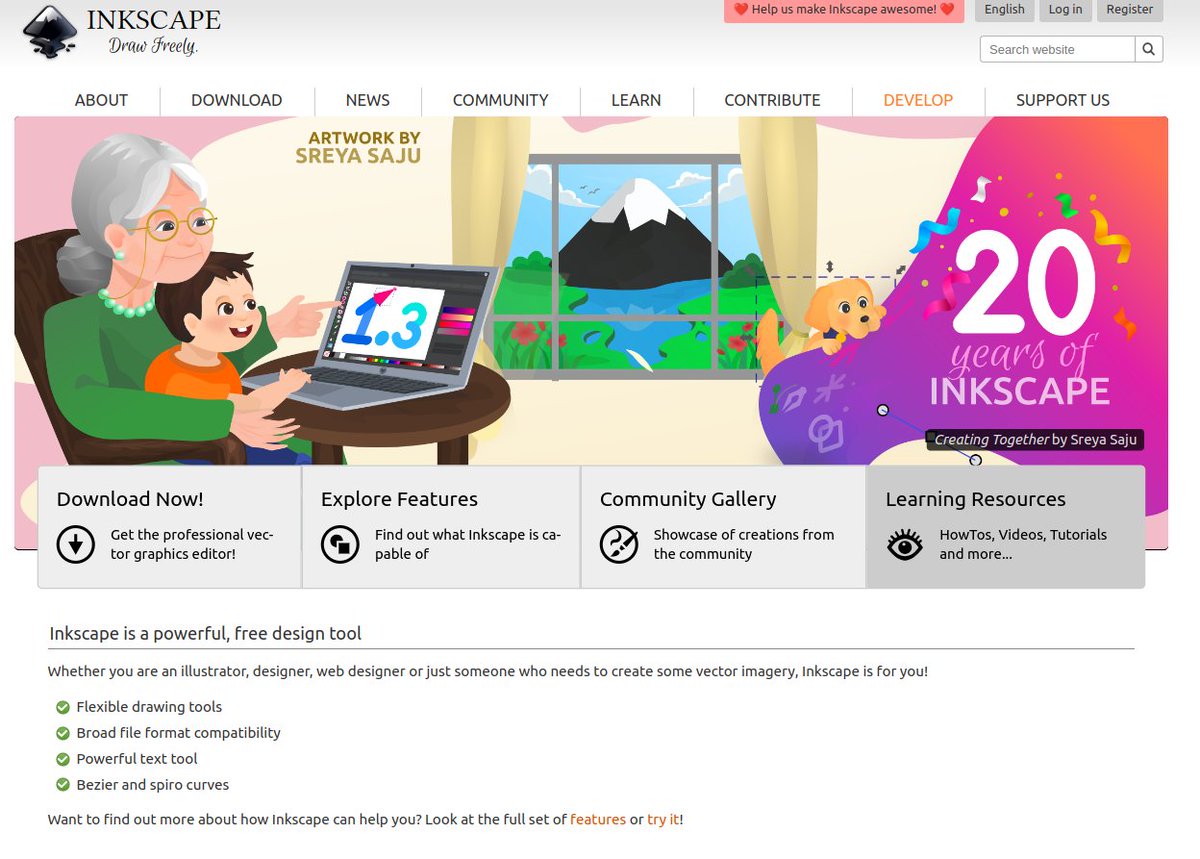Open the SUPPORT US menu

point(1063,100)
